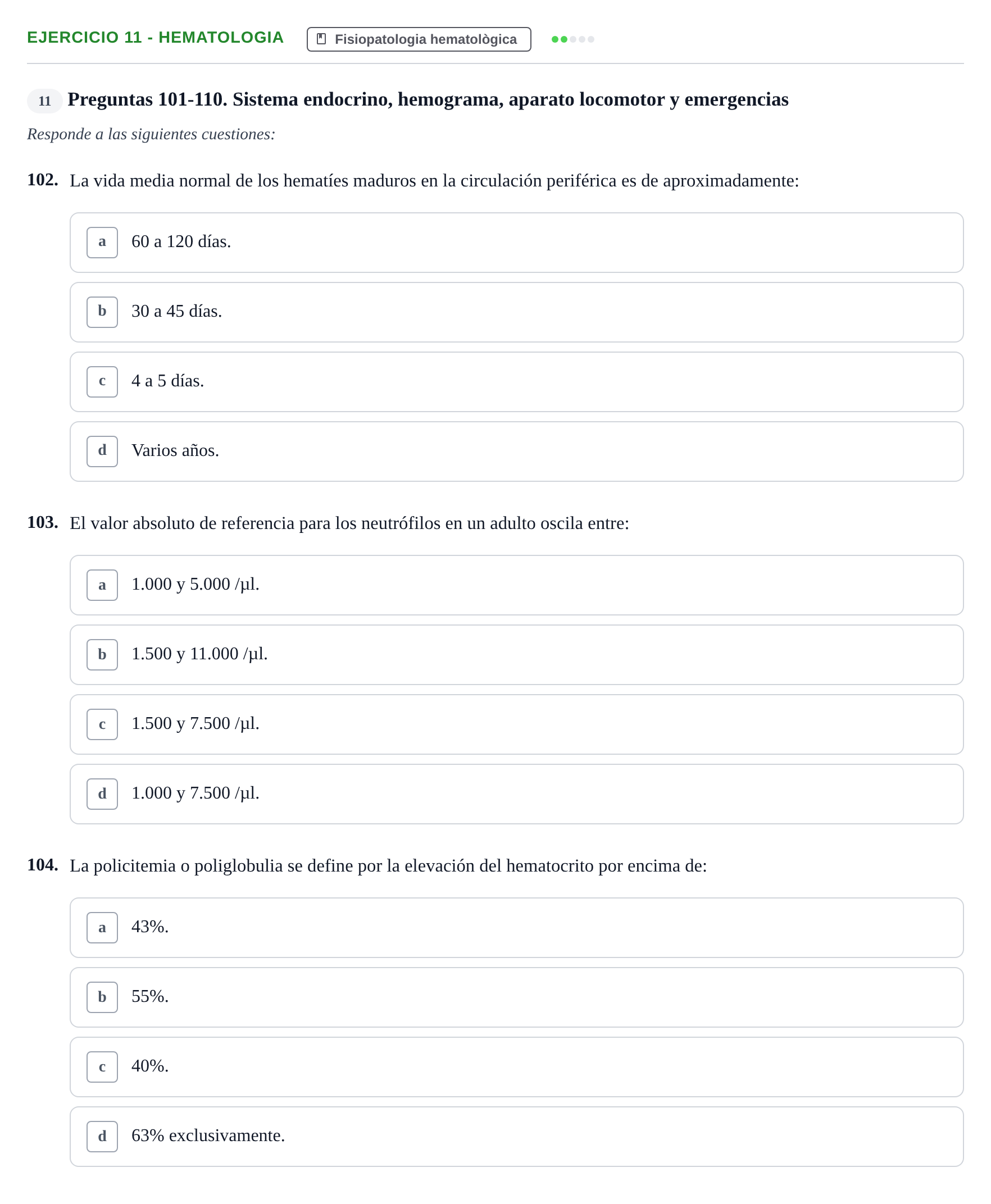Image resolution: width=991 pixels, height=1204 pixels.
Task: Select answer '1.000 y 7.500 /µl.'
Action: point(516,793)
